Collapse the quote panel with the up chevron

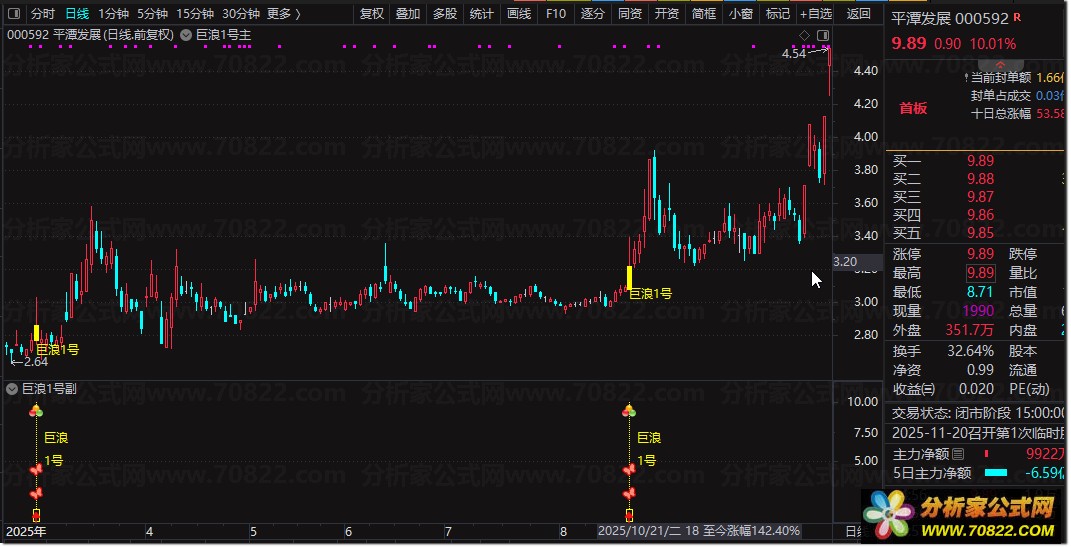tap(1001, 65)
